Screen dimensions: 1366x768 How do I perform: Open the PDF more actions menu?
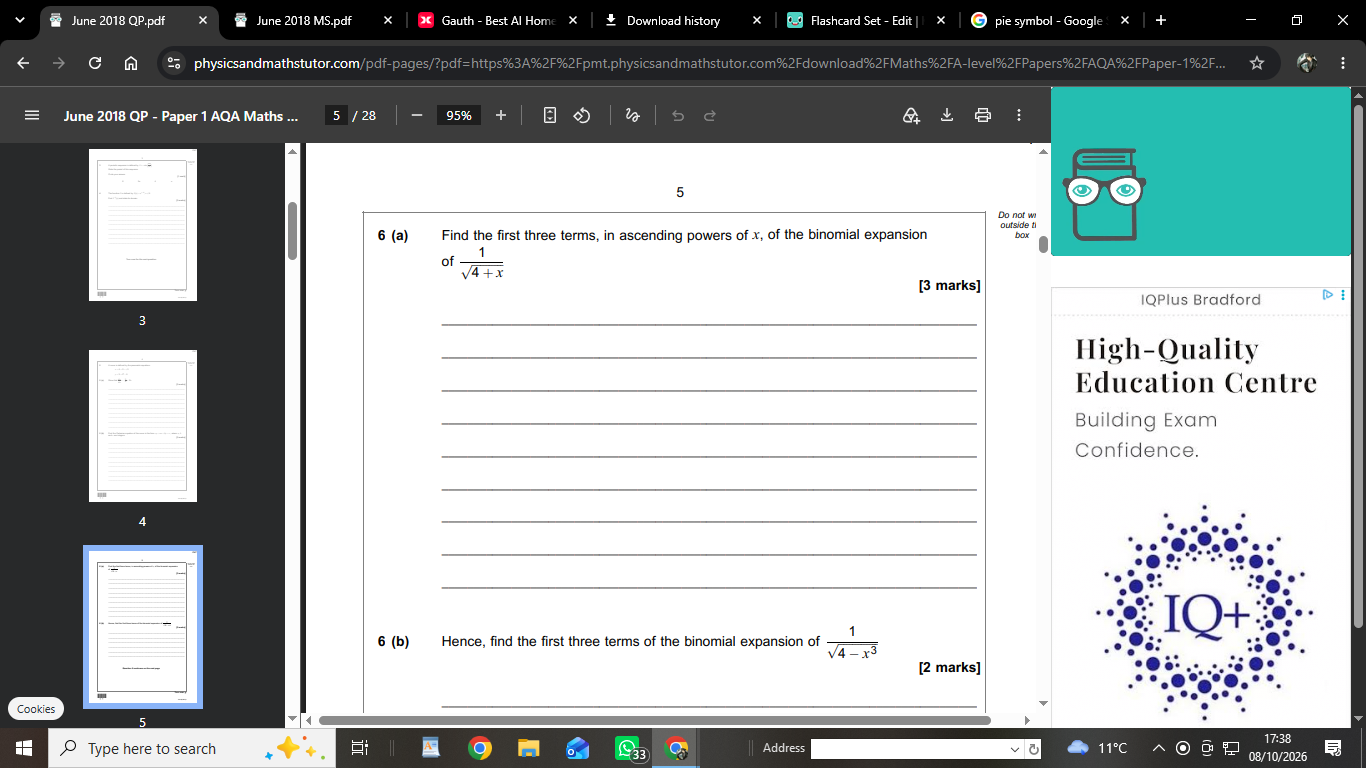[x=1019, y=116]
